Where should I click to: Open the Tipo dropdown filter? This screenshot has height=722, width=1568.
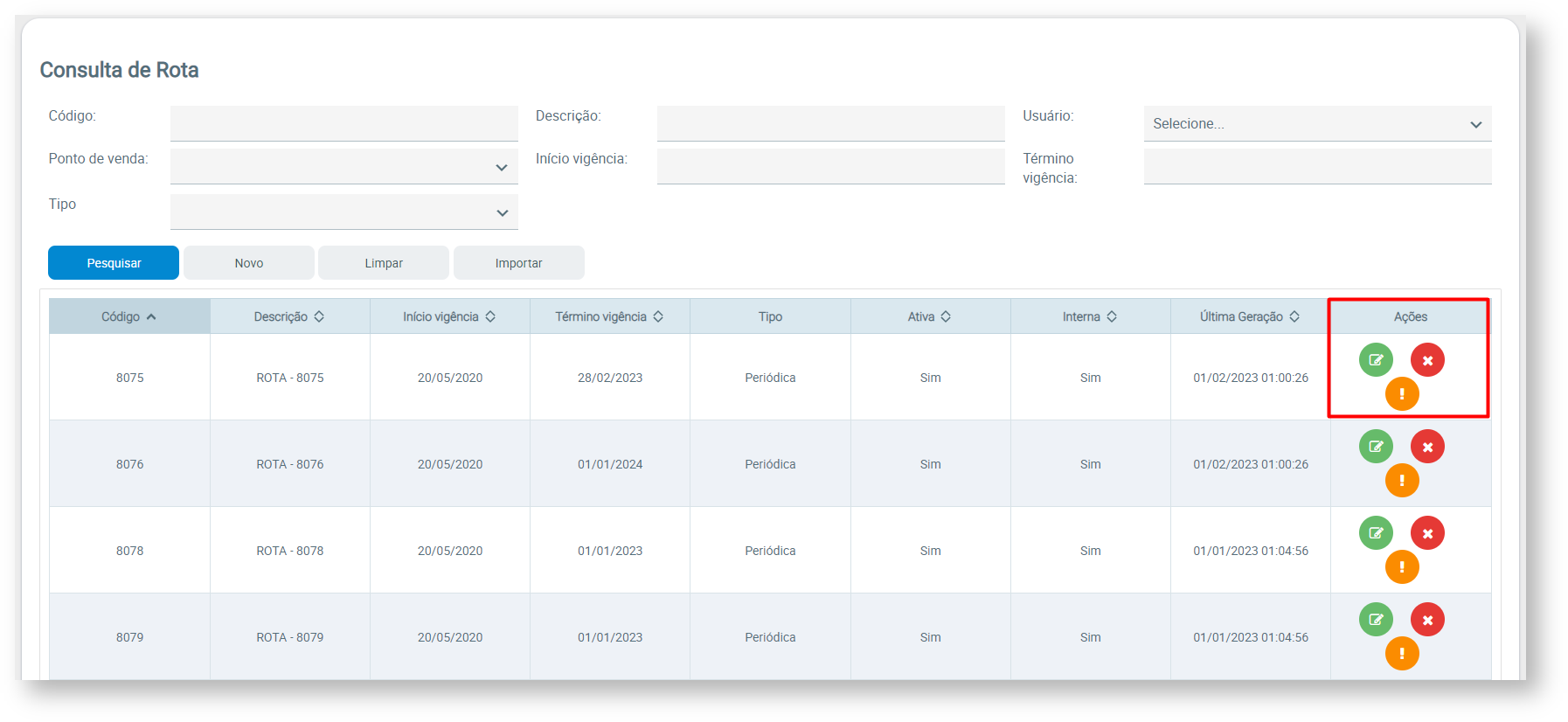coord(343,212)
